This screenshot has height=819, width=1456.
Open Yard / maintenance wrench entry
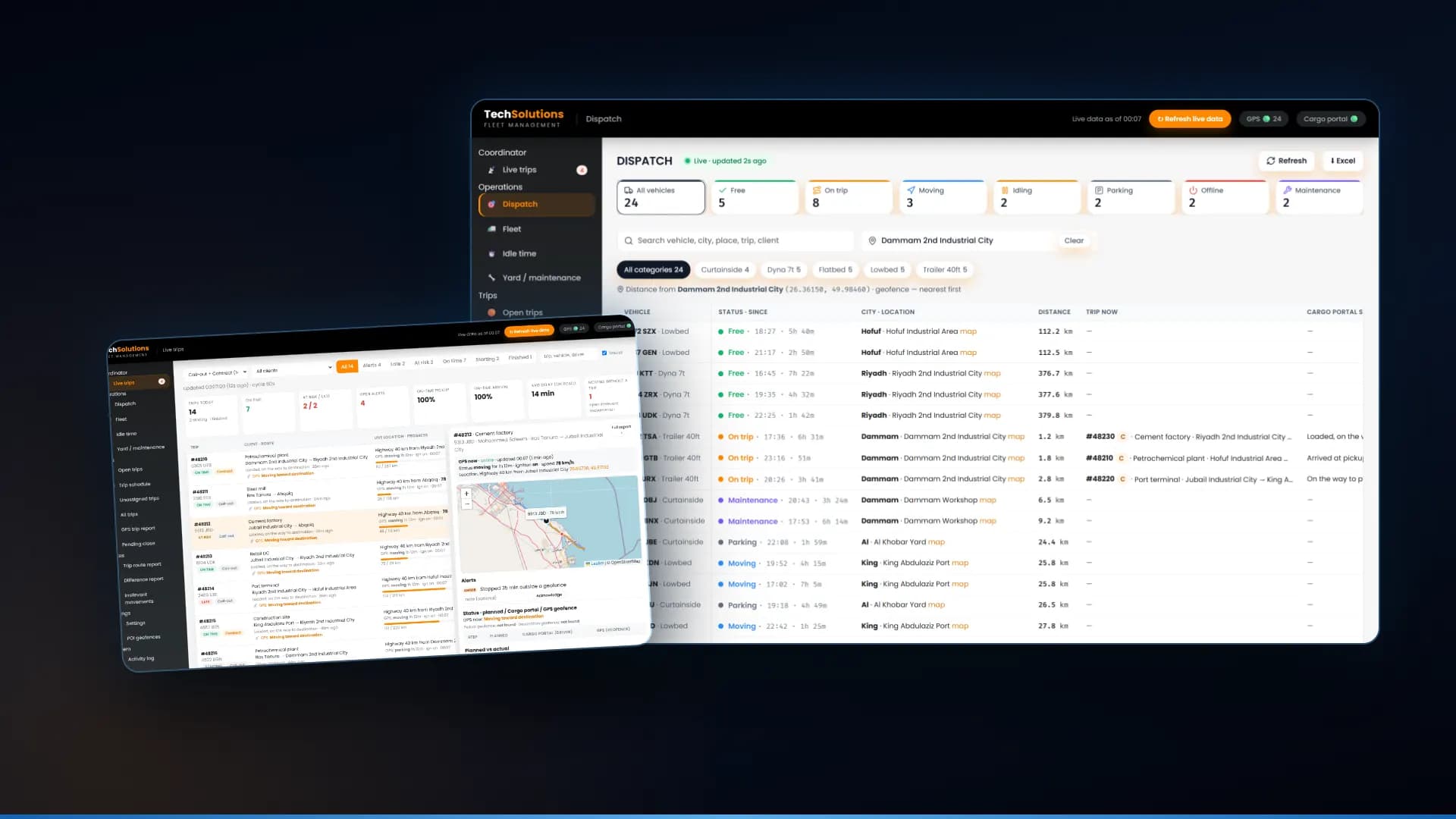click(536, 278)
